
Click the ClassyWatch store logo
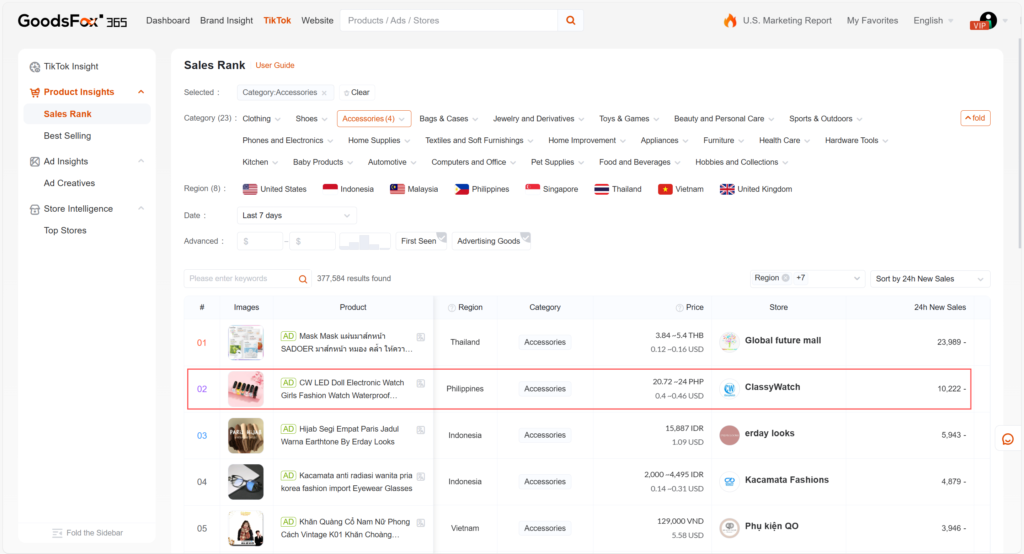[729, 388]
